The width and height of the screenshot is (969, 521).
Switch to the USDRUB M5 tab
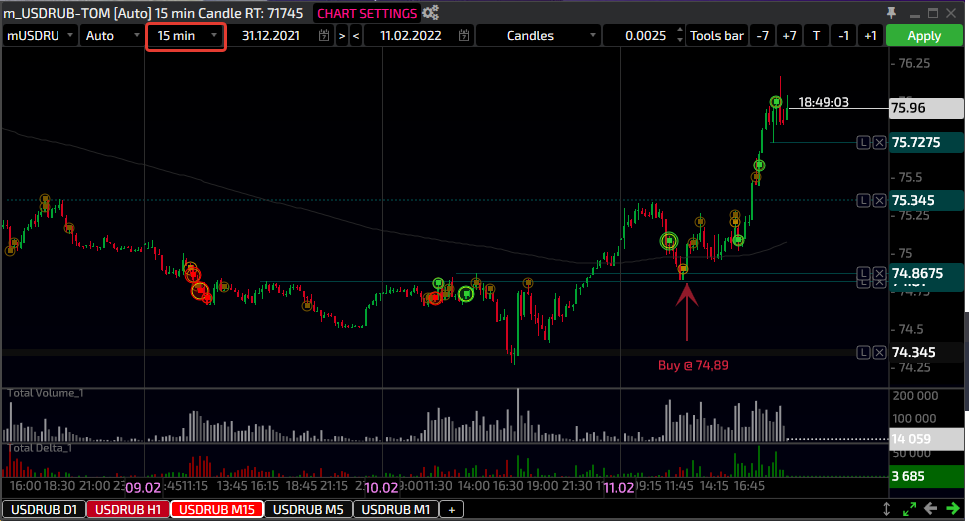tap(308, 509)
